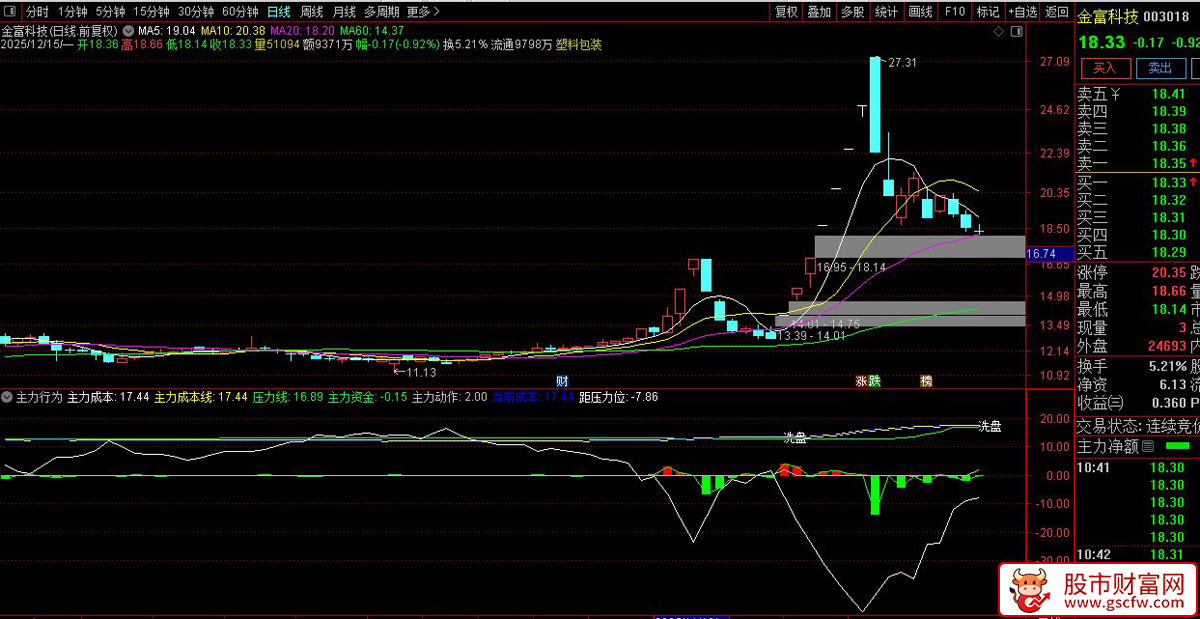Viewport: 1200px width, 619px height.
Task: Expand the 更多 periods menu
Action: tap(424, 12)
